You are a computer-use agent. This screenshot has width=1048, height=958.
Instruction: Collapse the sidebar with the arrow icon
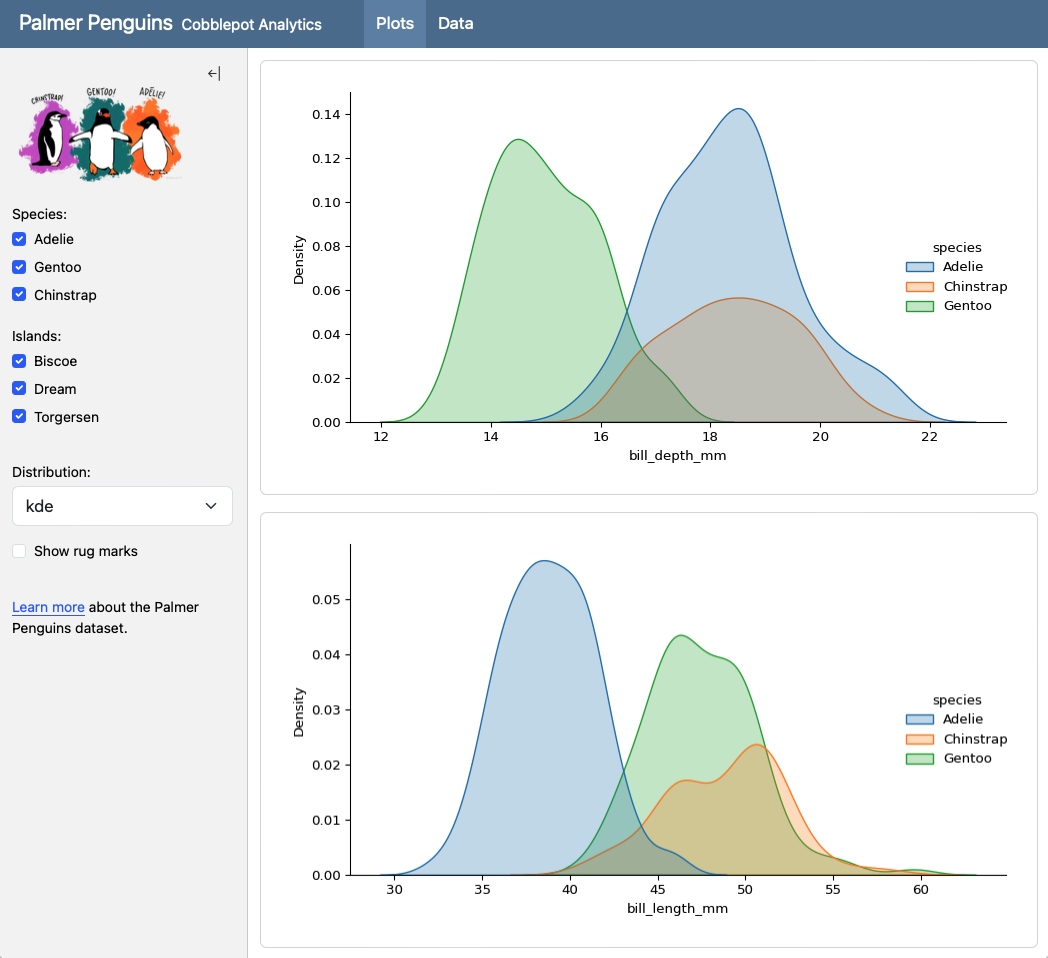tap(213, 73)
